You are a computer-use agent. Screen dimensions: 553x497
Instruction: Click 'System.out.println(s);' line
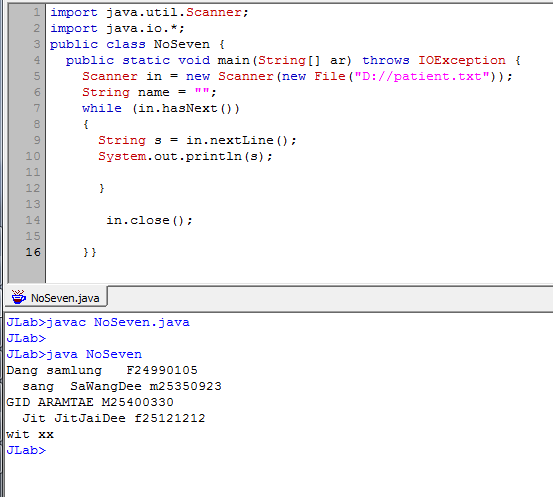coord(186,156)
